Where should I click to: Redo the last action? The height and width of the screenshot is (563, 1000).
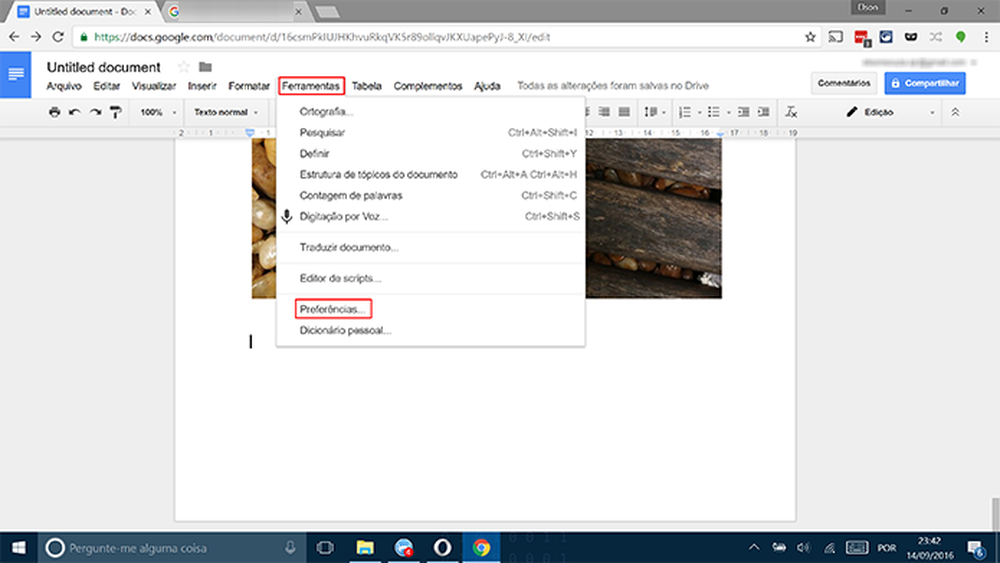coord(95,112)
